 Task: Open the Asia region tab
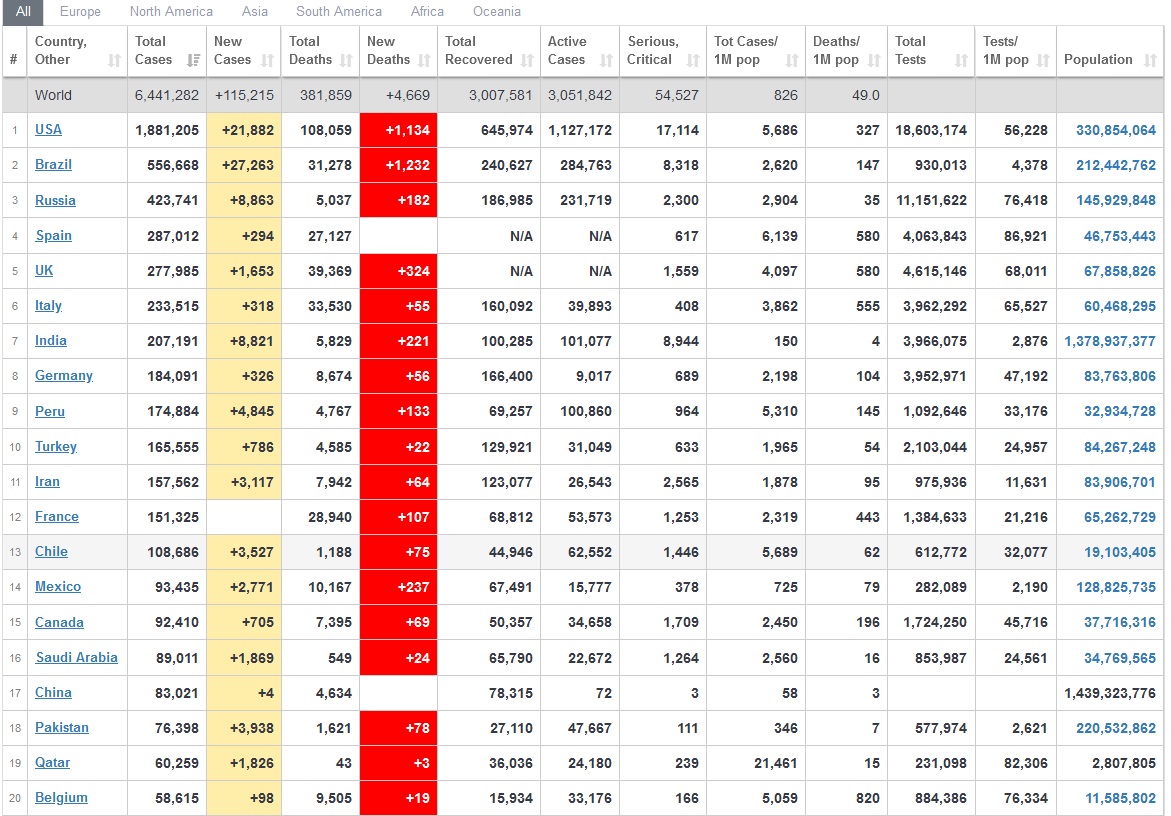click(254, 12)
